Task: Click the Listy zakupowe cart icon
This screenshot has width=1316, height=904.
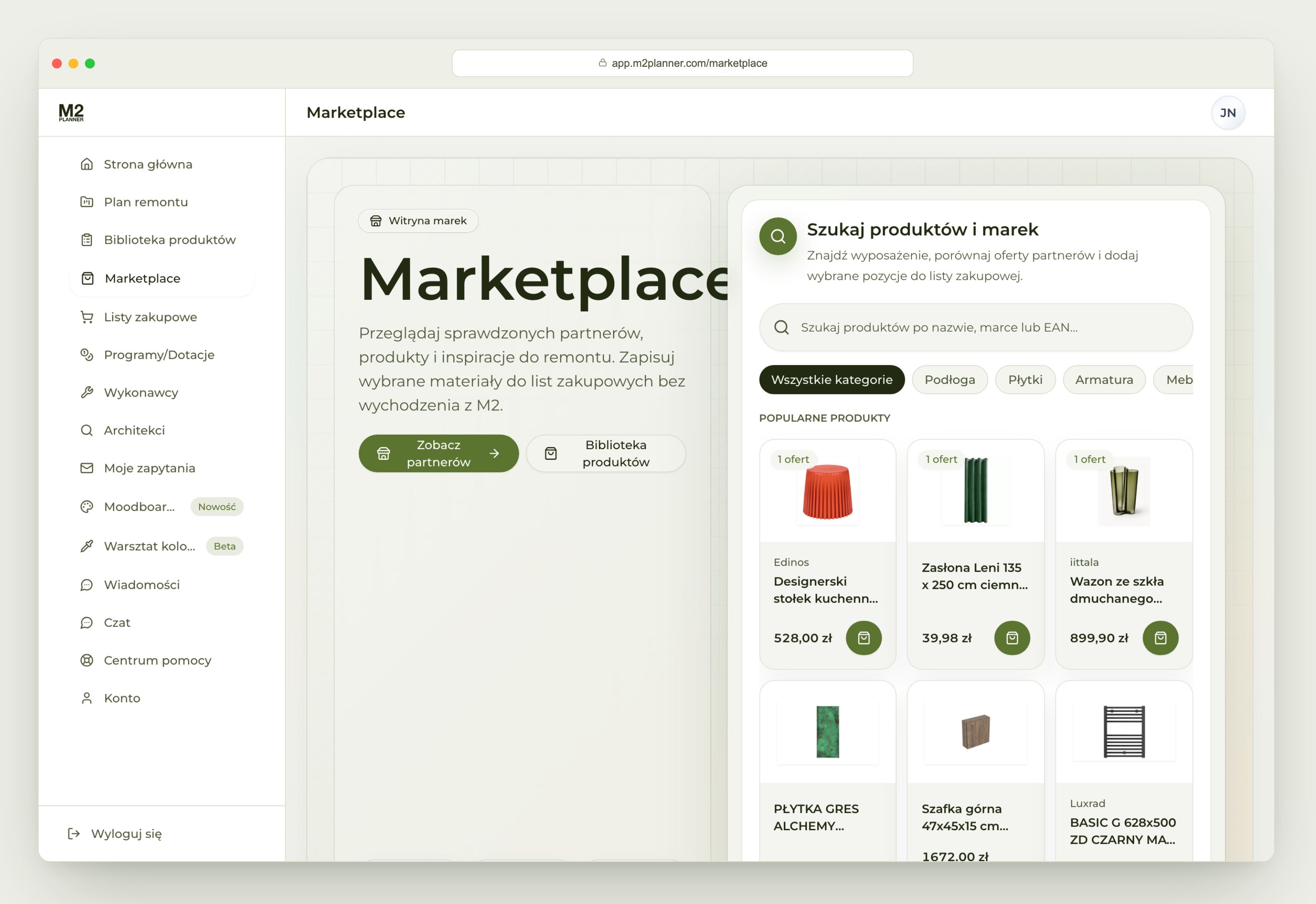Action: click(87, 317)
